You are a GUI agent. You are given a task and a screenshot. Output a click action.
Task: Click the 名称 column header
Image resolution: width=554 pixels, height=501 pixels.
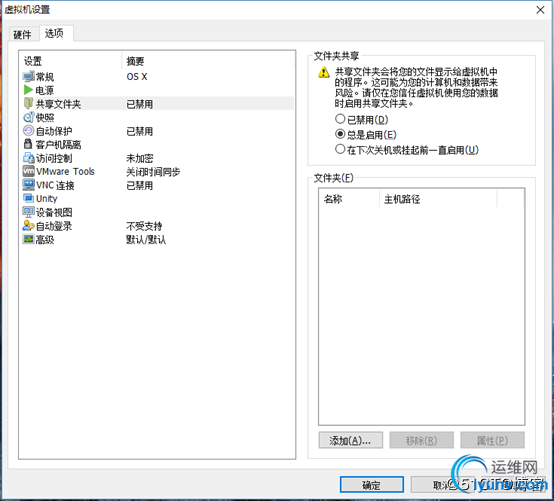(x=349, y=199)
